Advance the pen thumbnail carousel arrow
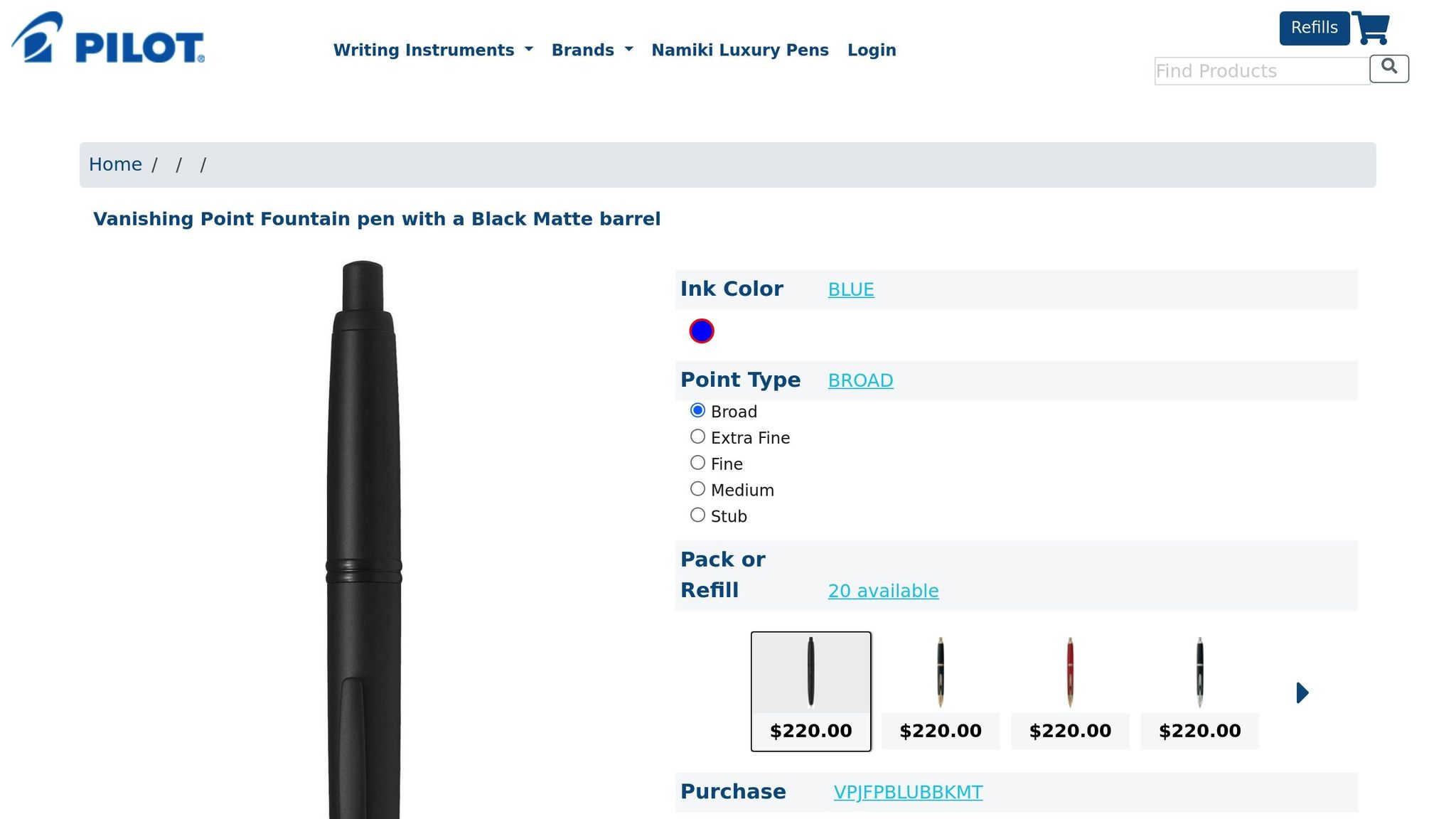This screenshot has height=819, width=1456. pyautogui.click(x=1301, y=692)
